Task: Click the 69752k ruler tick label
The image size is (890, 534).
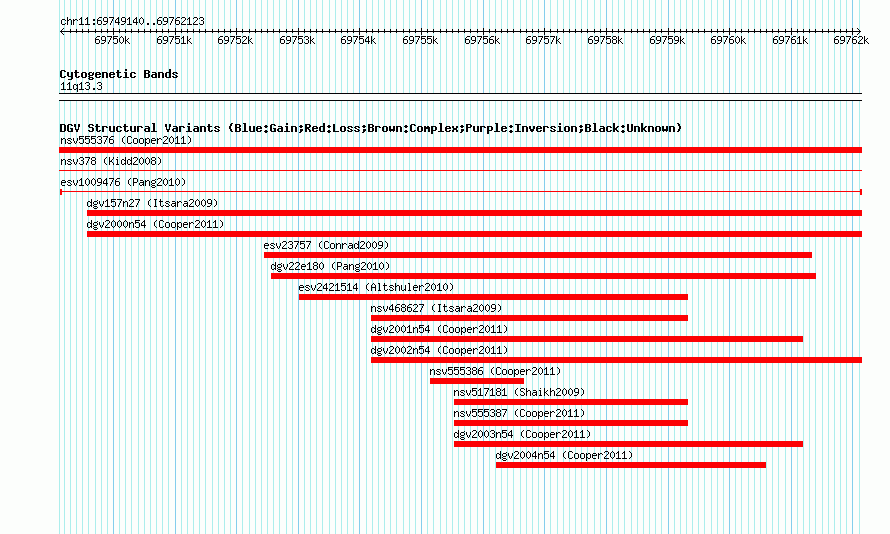Action: 236,40
